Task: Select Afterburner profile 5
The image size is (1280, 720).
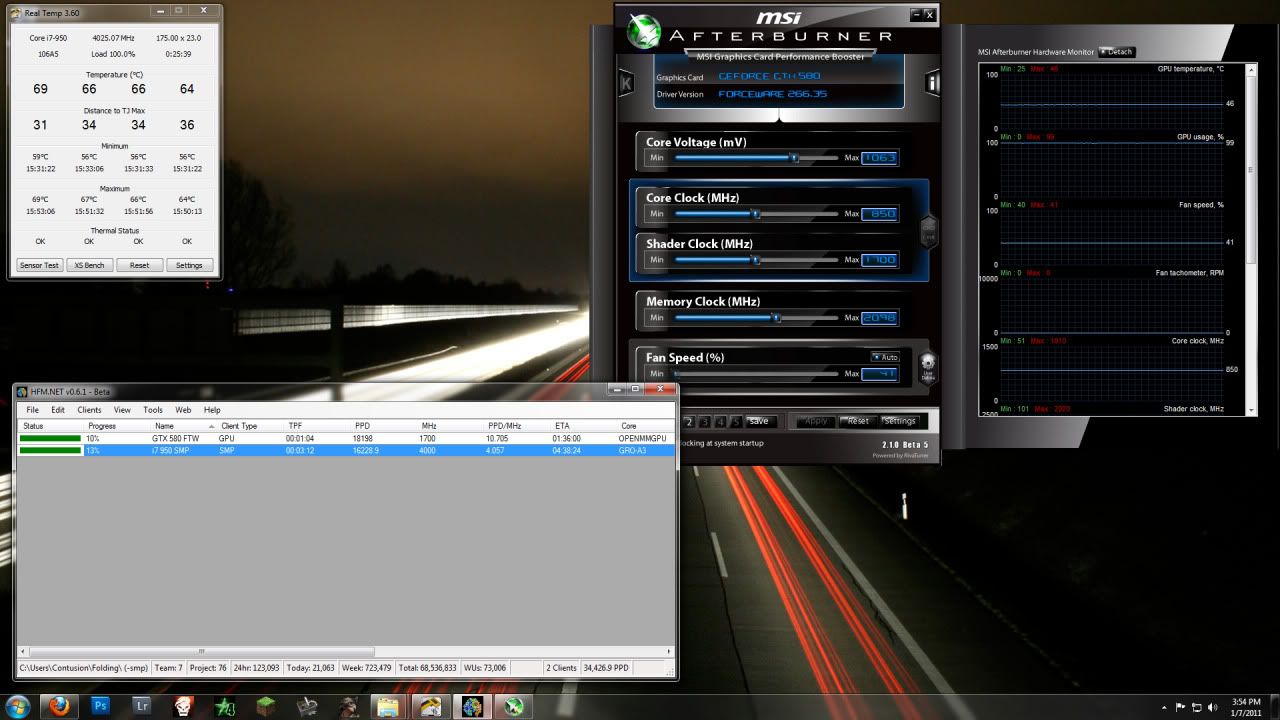Action: (x=736, y=421)
